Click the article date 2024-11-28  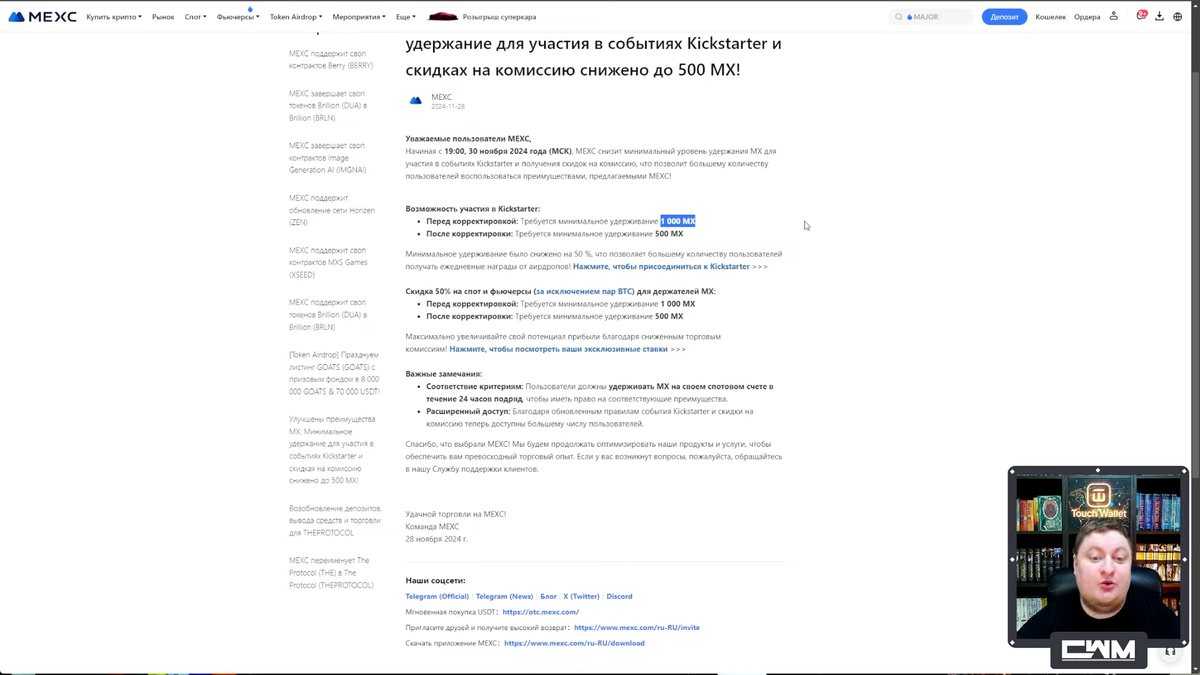(448, 106)
